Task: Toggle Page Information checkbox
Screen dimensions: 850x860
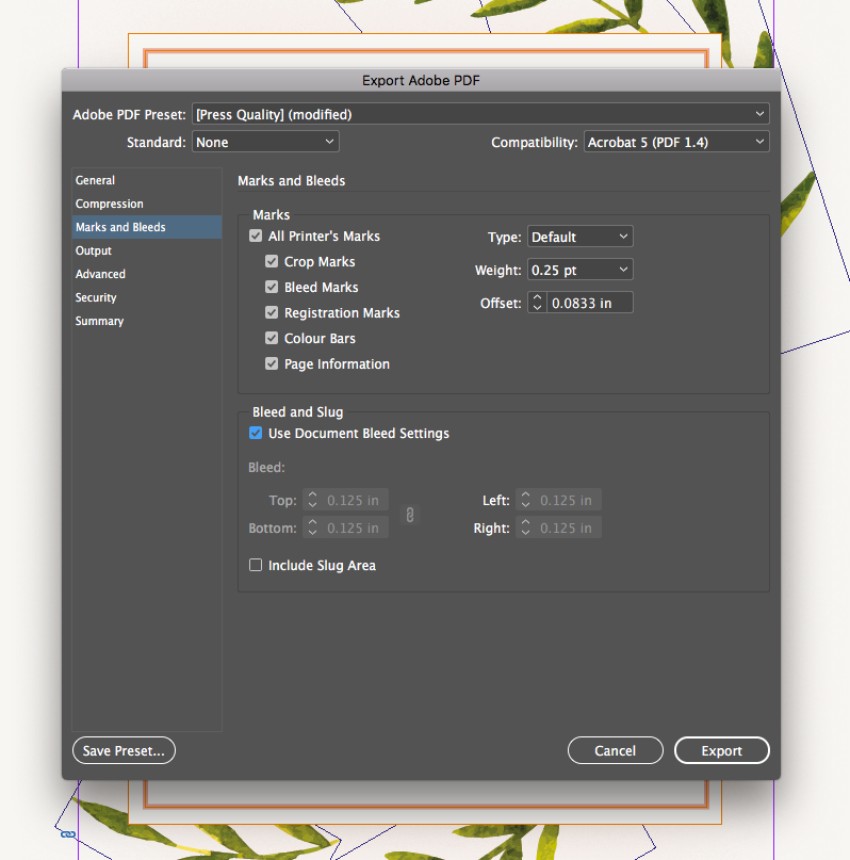Action: pos(272,365)
